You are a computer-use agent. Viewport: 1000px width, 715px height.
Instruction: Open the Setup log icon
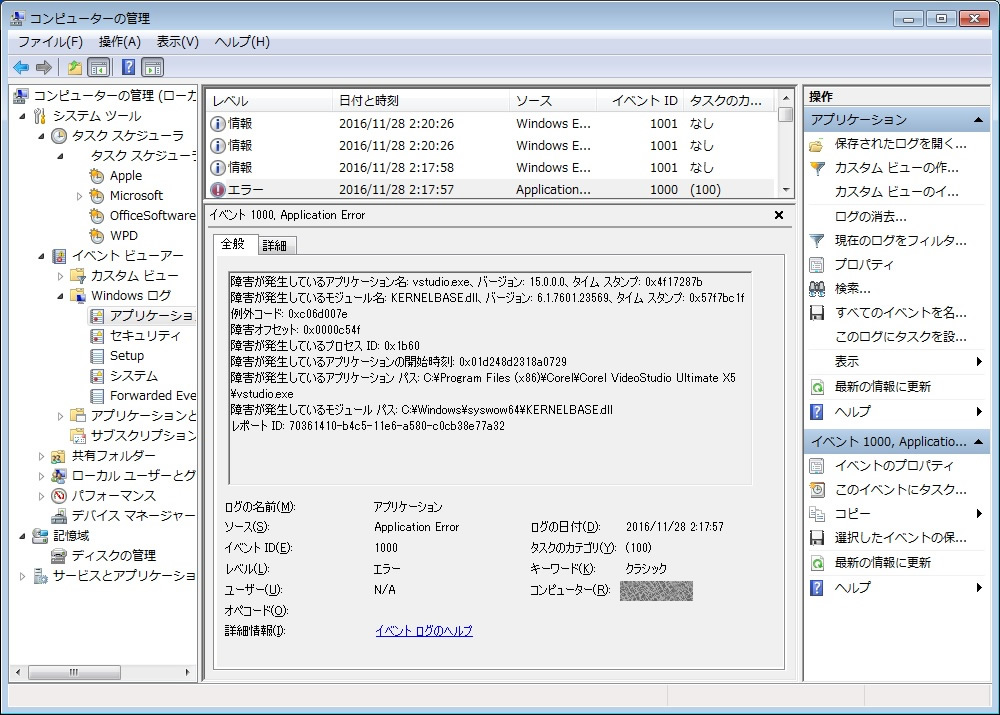pyautogui.click(x=97, y=356)
